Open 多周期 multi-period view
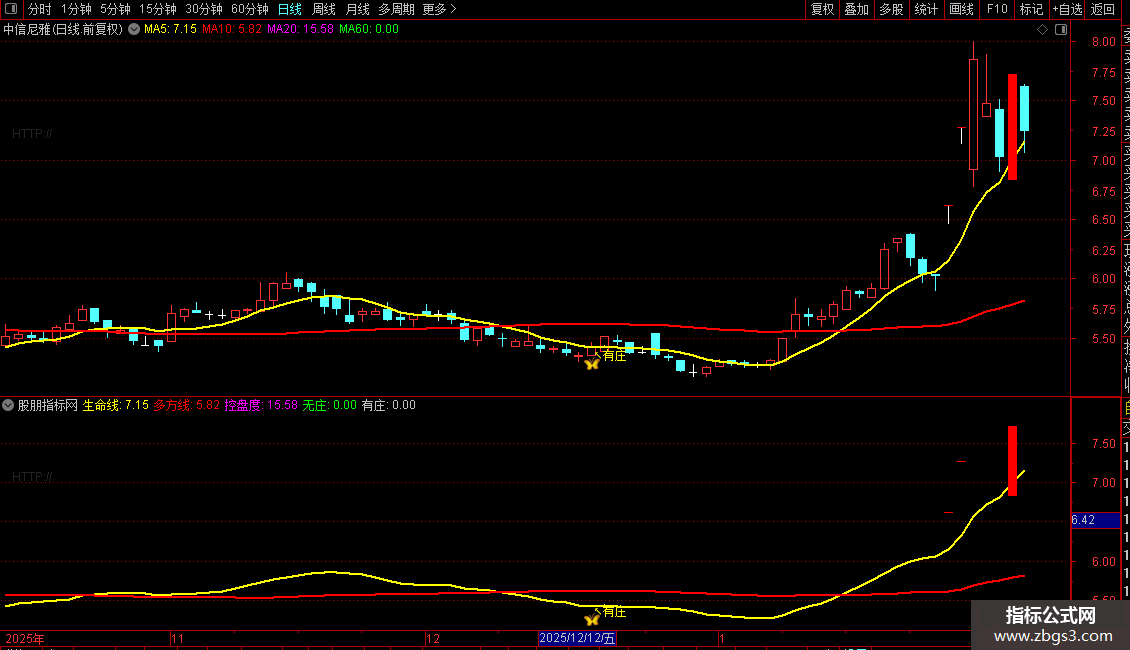The width and height of the screenshot is (1130, 650). 396,9
